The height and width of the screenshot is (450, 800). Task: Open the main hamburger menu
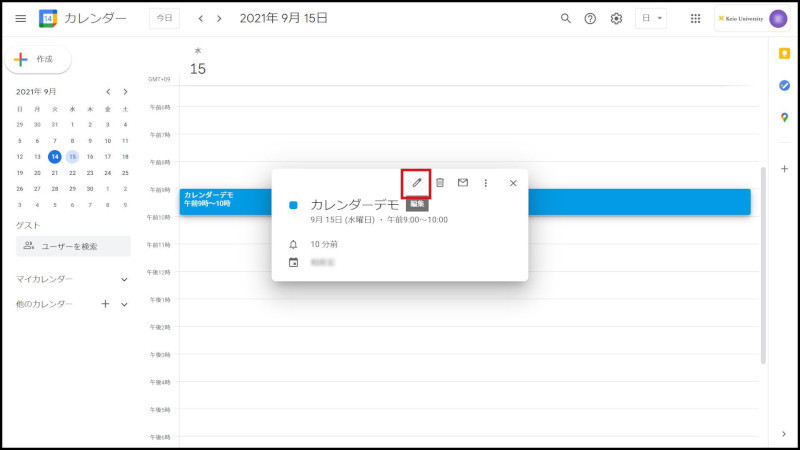pyautogui.click(x=21, y=18)
